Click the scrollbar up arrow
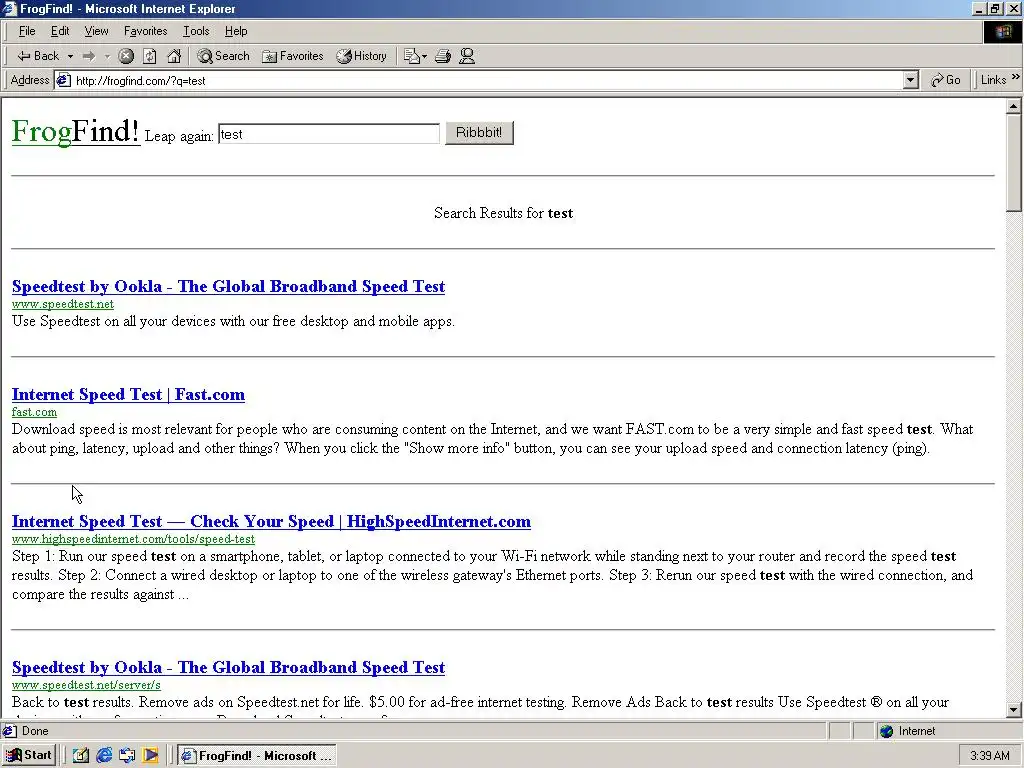Image resolution: width=1024 pixels, height=768 pixels. 1014,106
